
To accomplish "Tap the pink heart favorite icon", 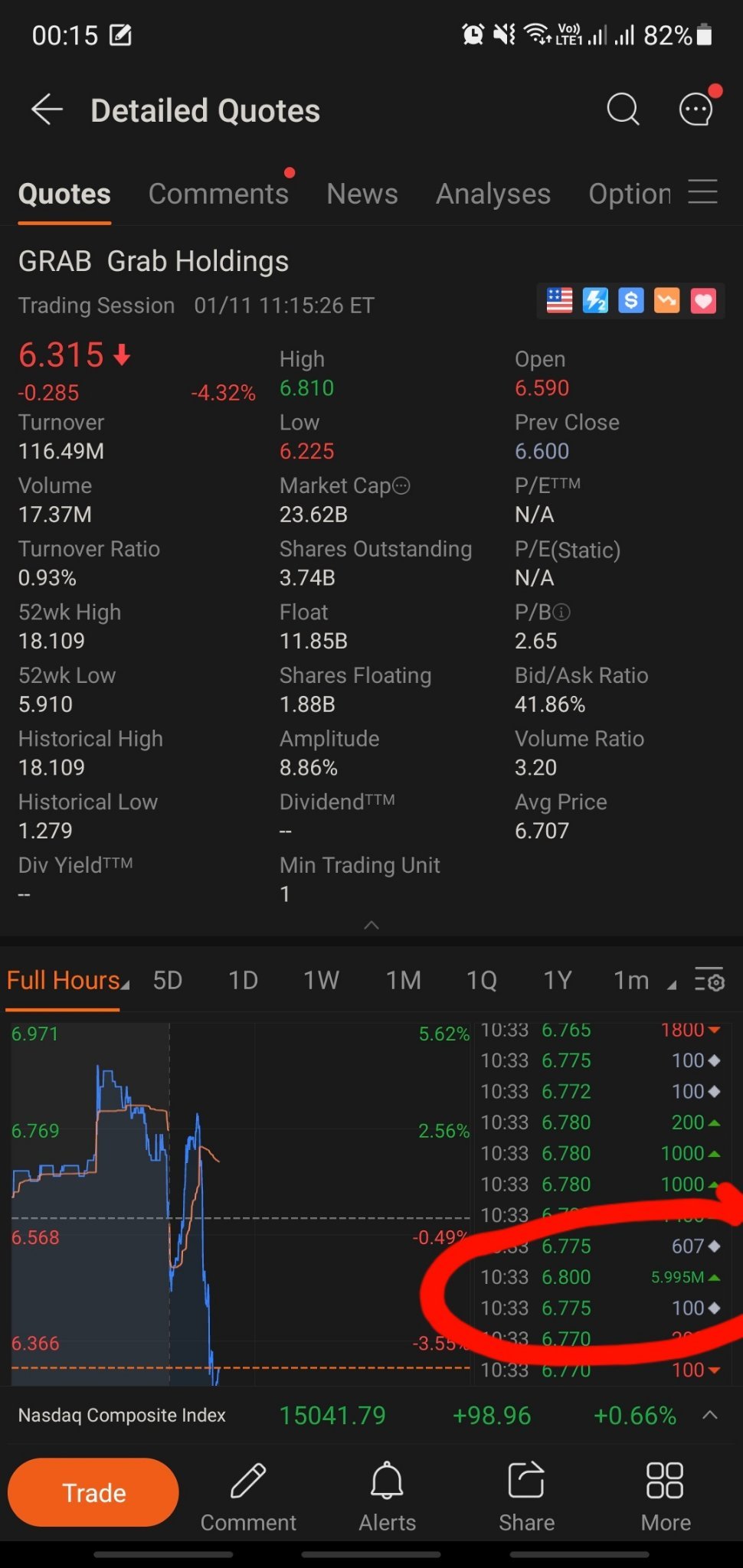I will coord(703,300).
